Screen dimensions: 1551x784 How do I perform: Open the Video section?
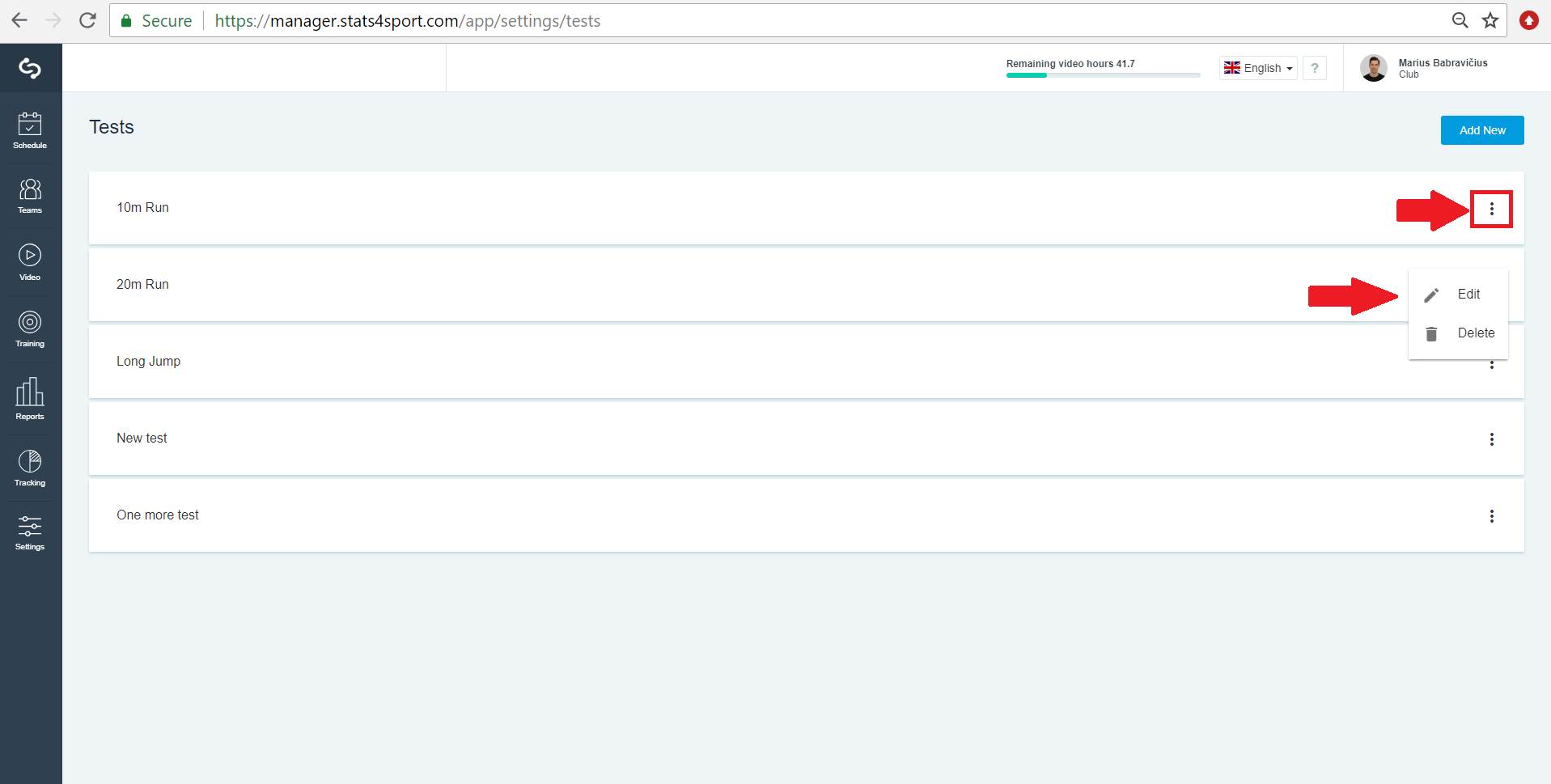(30, 262)
